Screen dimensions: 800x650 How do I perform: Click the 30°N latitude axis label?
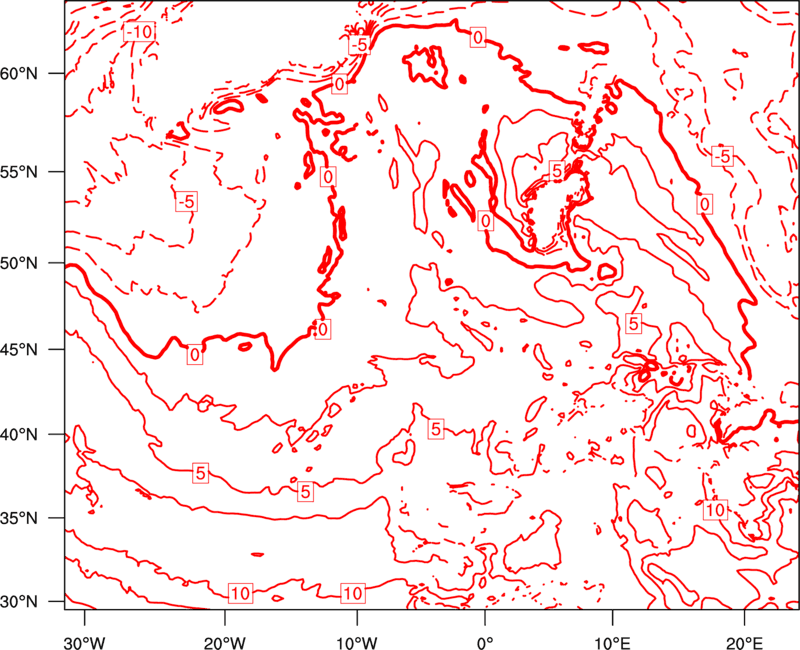(19, 602)
